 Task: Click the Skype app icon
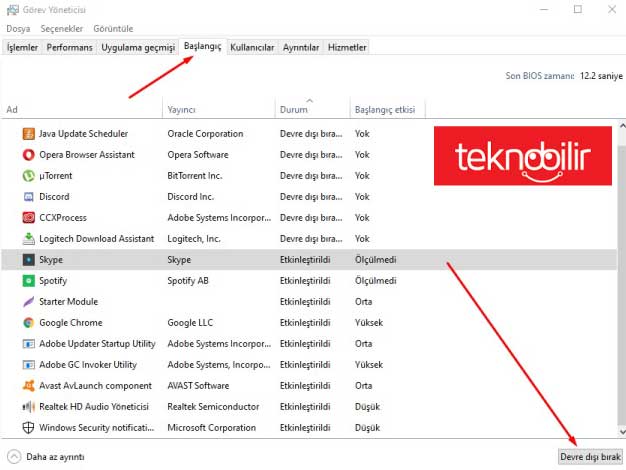pos(28,260)
